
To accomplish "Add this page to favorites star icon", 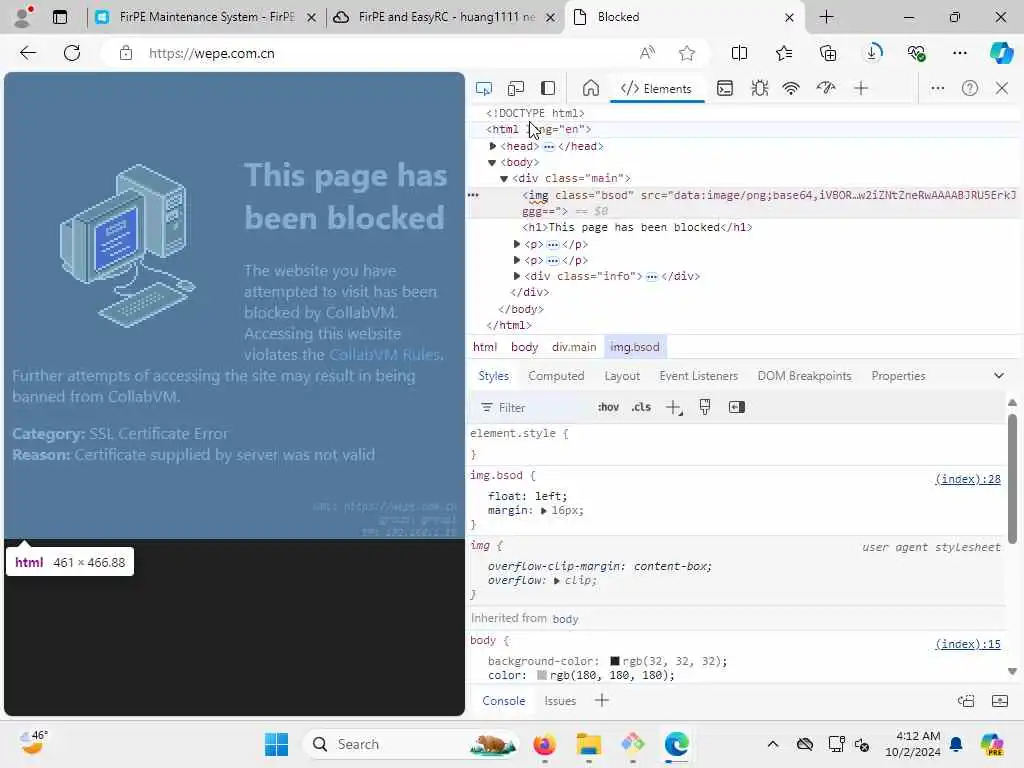I will pyautogui.click(x=686, y=54).
